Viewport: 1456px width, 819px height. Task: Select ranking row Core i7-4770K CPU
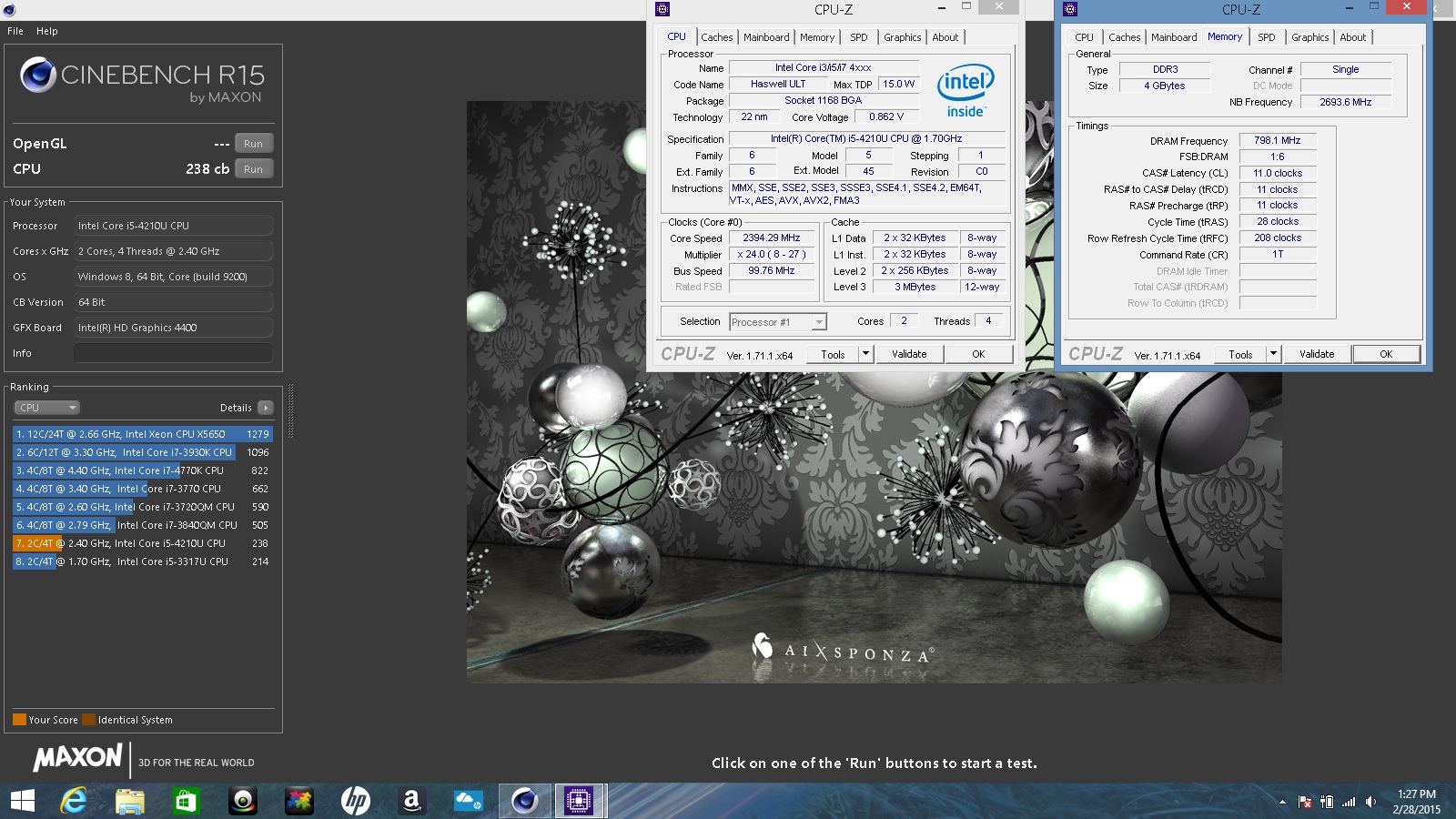pyautogui.click(x=143, y=470)
